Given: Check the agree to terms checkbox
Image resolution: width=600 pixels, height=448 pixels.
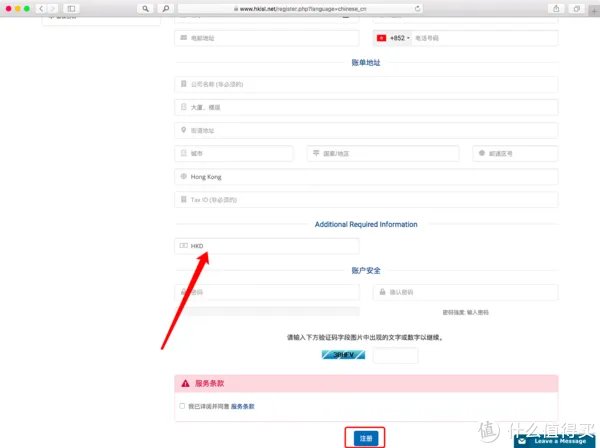Looking at the screenshot, I should (x=182, y=406).
